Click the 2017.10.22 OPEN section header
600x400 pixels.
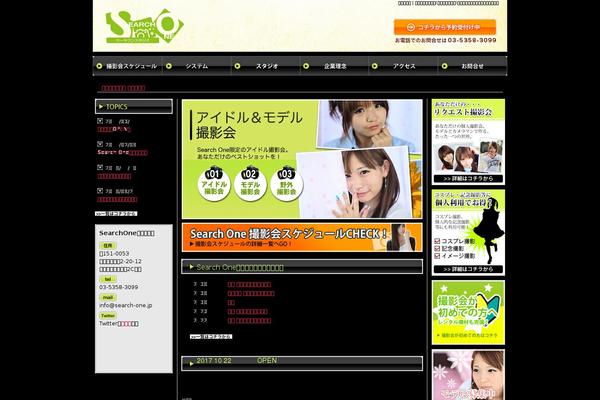[x=302, y=363]
